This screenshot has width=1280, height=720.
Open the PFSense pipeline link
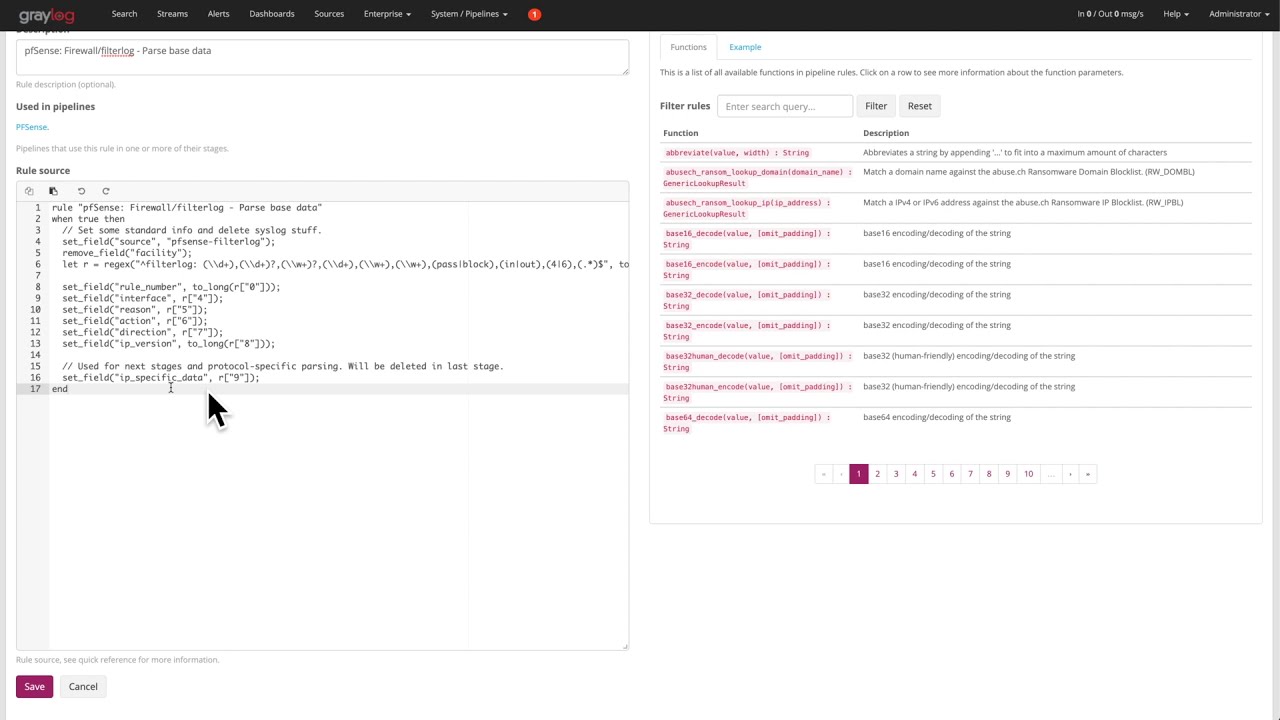point(31,127)
